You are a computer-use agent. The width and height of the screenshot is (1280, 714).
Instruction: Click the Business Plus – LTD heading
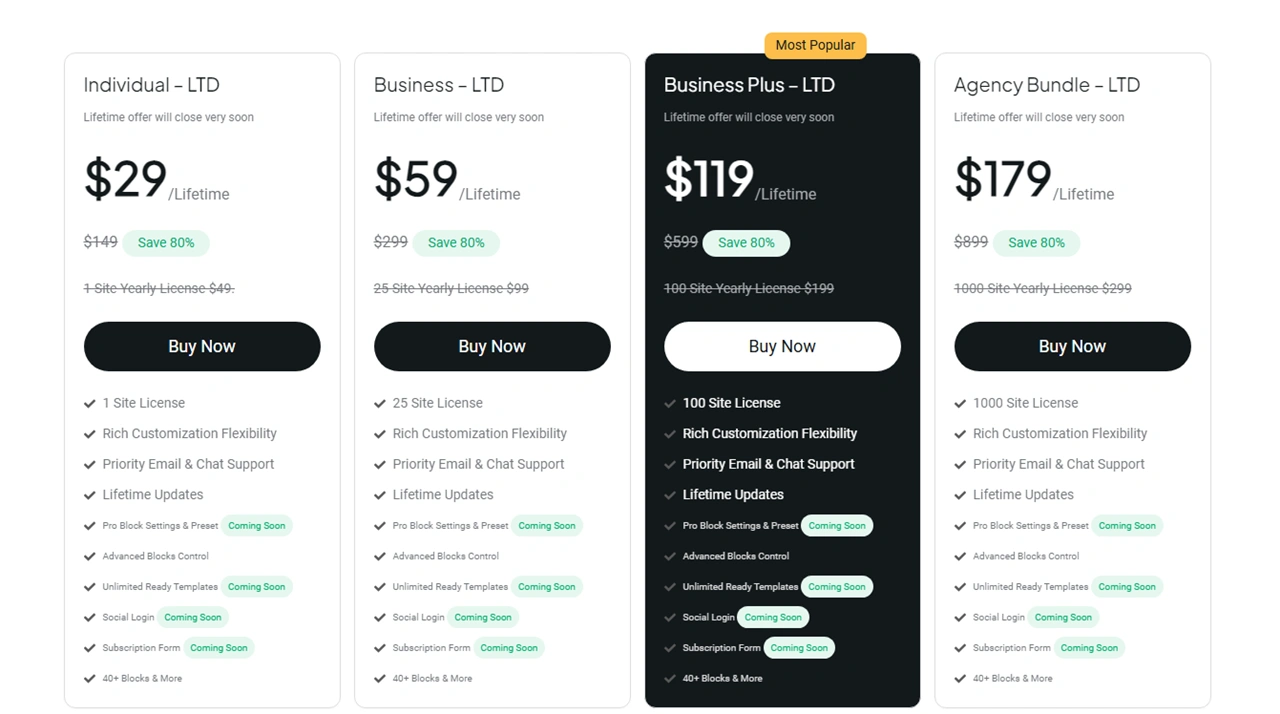pyautogui.click(x=749, y=85)
